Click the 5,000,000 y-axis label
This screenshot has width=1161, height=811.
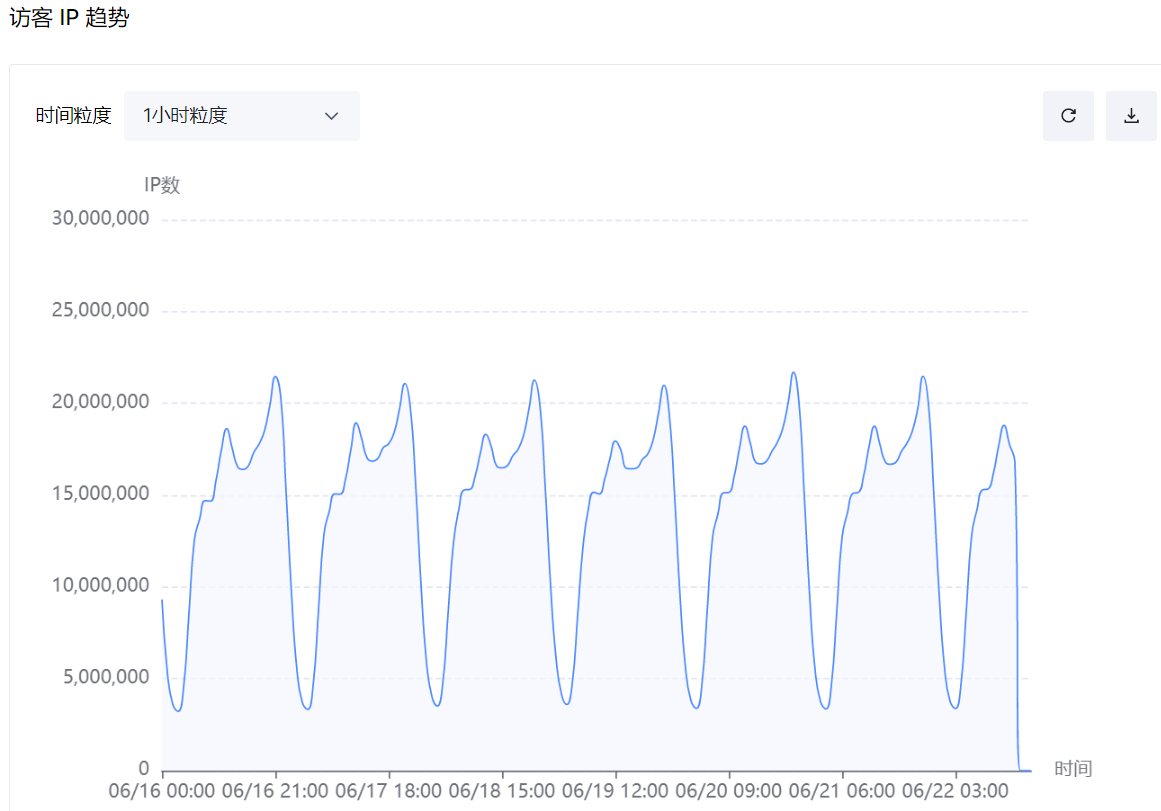(107, 677)
